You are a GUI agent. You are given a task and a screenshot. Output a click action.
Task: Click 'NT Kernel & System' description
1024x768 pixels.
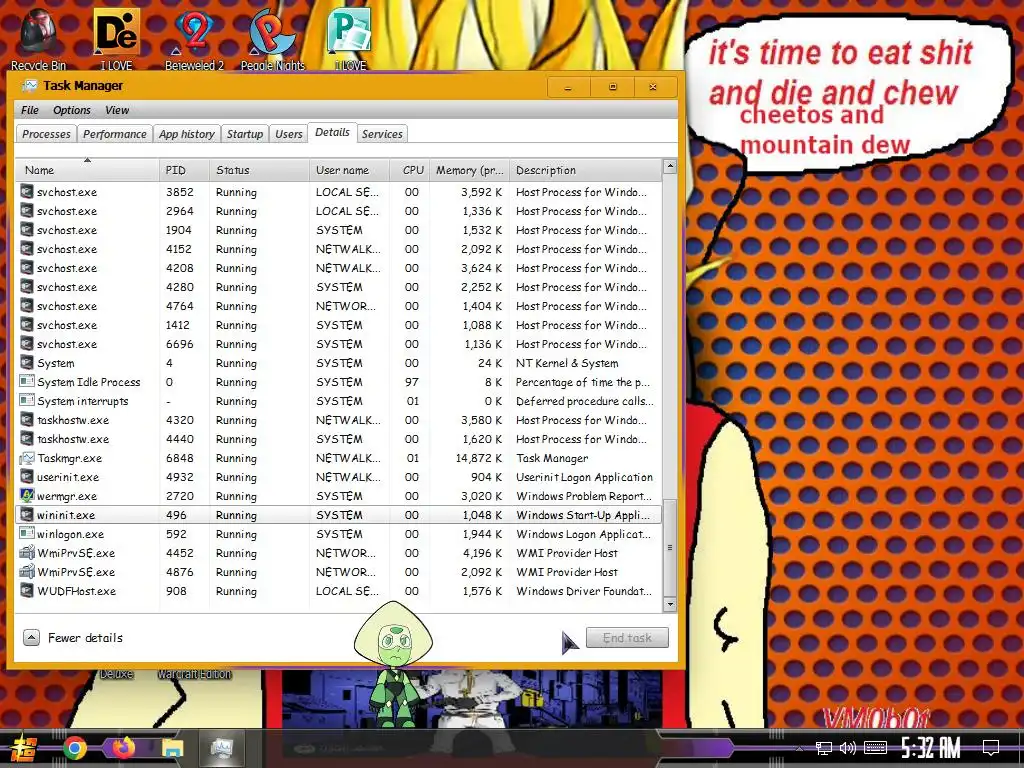pyautogui.click(x=567, y=362)
